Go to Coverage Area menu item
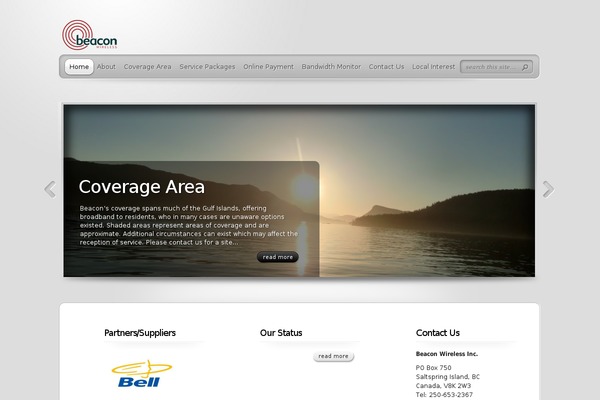 click(147, 67)
